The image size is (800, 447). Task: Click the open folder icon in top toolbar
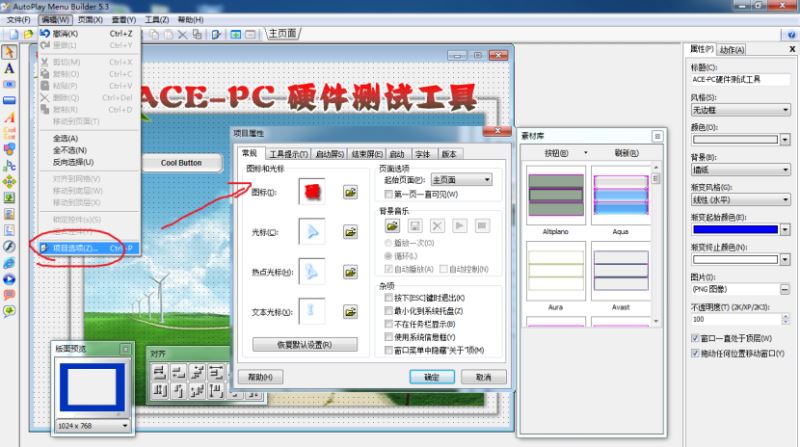[29, 34]
